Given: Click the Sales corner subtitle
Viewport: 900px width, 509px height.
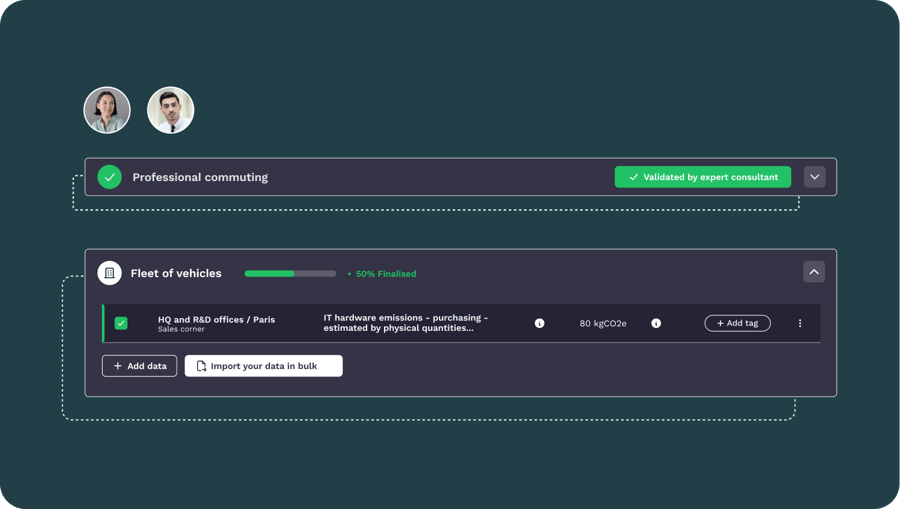Looking at the screenshot, I should pyautogui.click(x=181, y=329).
